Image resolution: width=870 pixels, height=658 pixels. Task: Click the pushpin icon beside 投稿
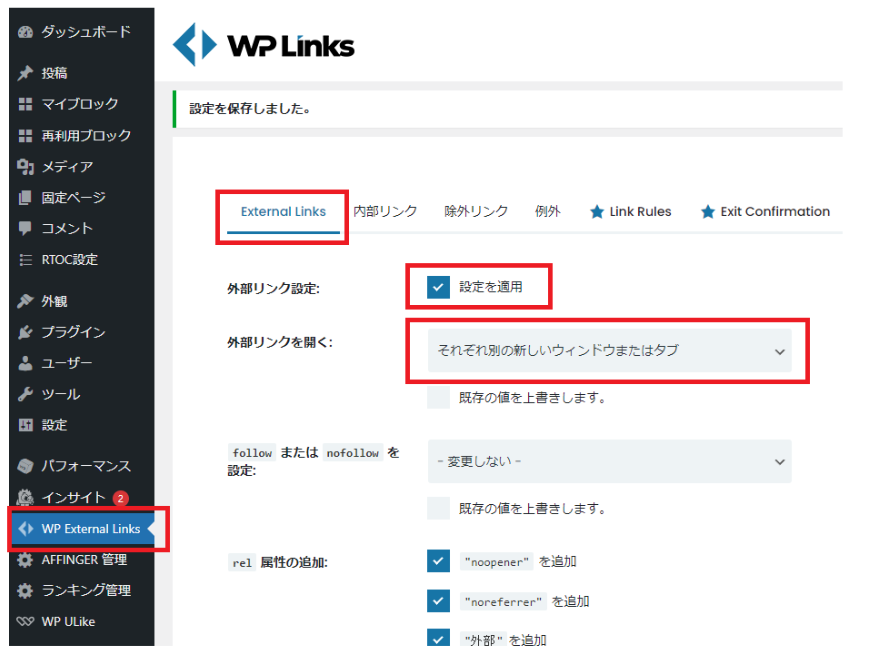click(x=26, y=73)
